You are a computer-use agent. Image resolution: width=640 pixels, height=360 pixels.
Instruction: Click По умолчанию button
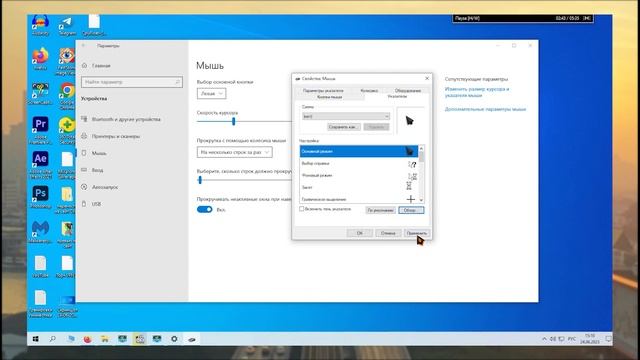pyautogui.click(x=380, y=210)
